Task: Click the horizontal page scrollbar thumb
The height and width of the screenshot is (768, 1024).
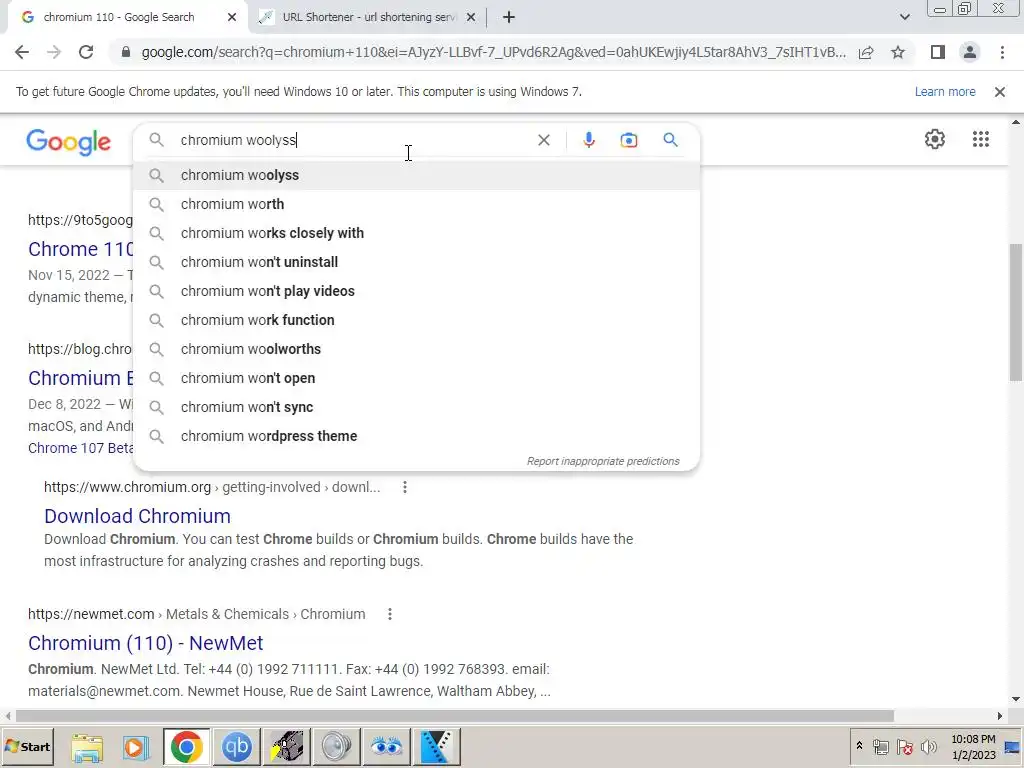Action: pyautogui.click(x=455, y=716)
